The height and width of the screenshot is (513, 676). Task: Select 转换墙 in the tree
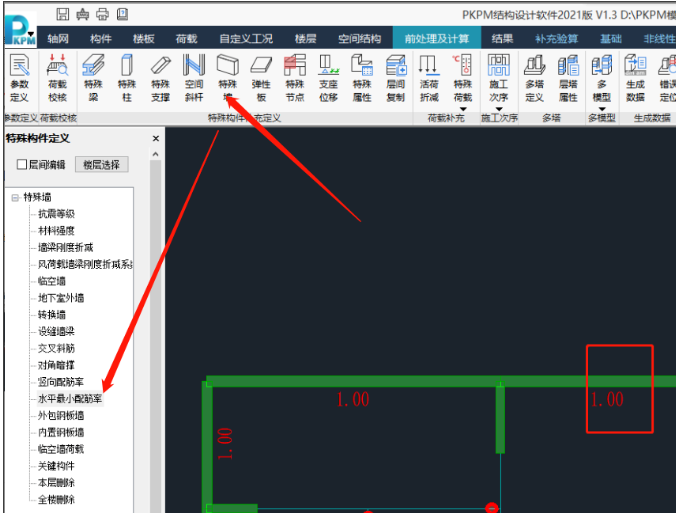pos(52,315)
